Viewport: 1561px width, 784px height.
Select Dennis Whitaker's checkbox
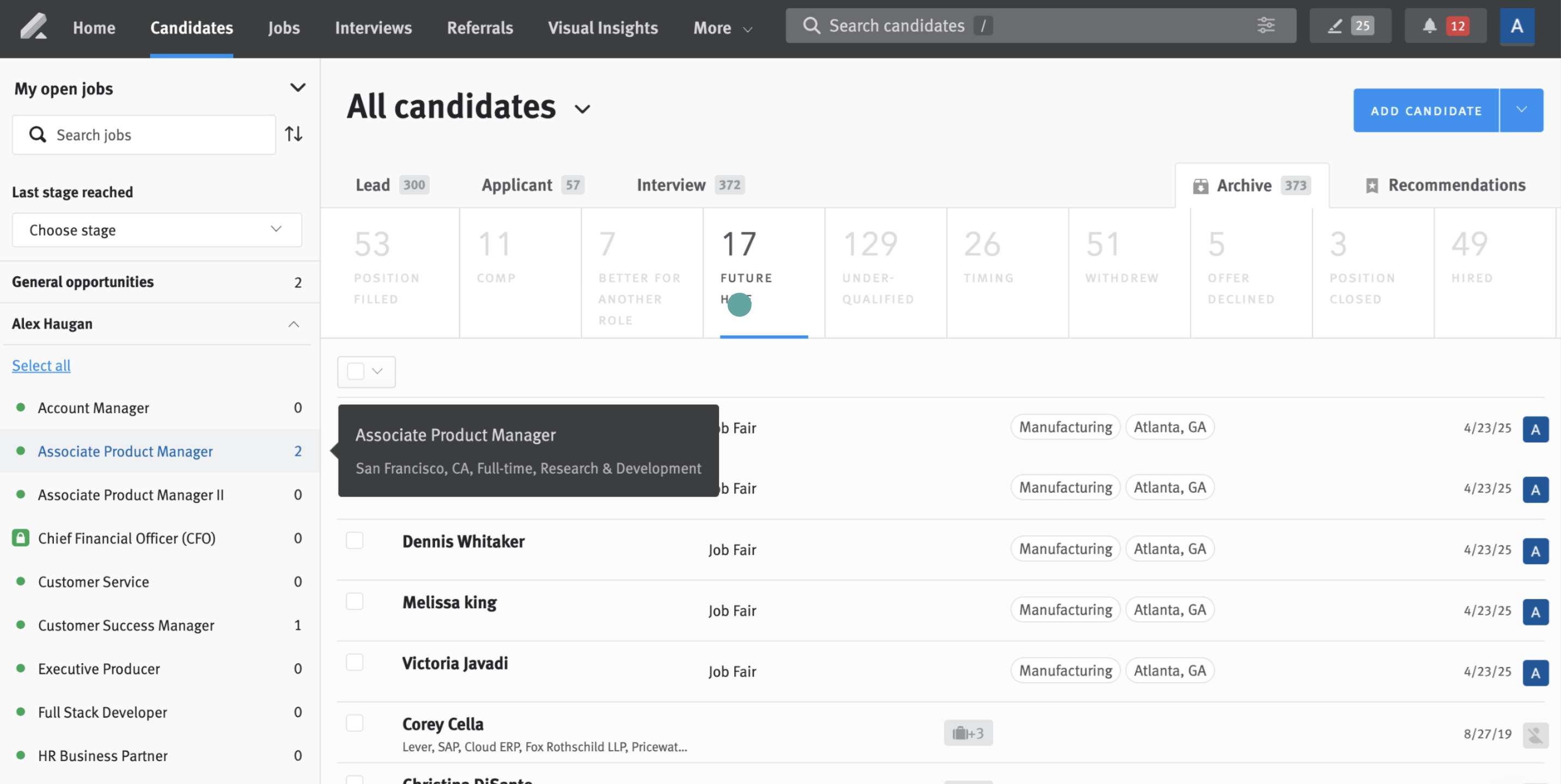(x=355, y=541)
